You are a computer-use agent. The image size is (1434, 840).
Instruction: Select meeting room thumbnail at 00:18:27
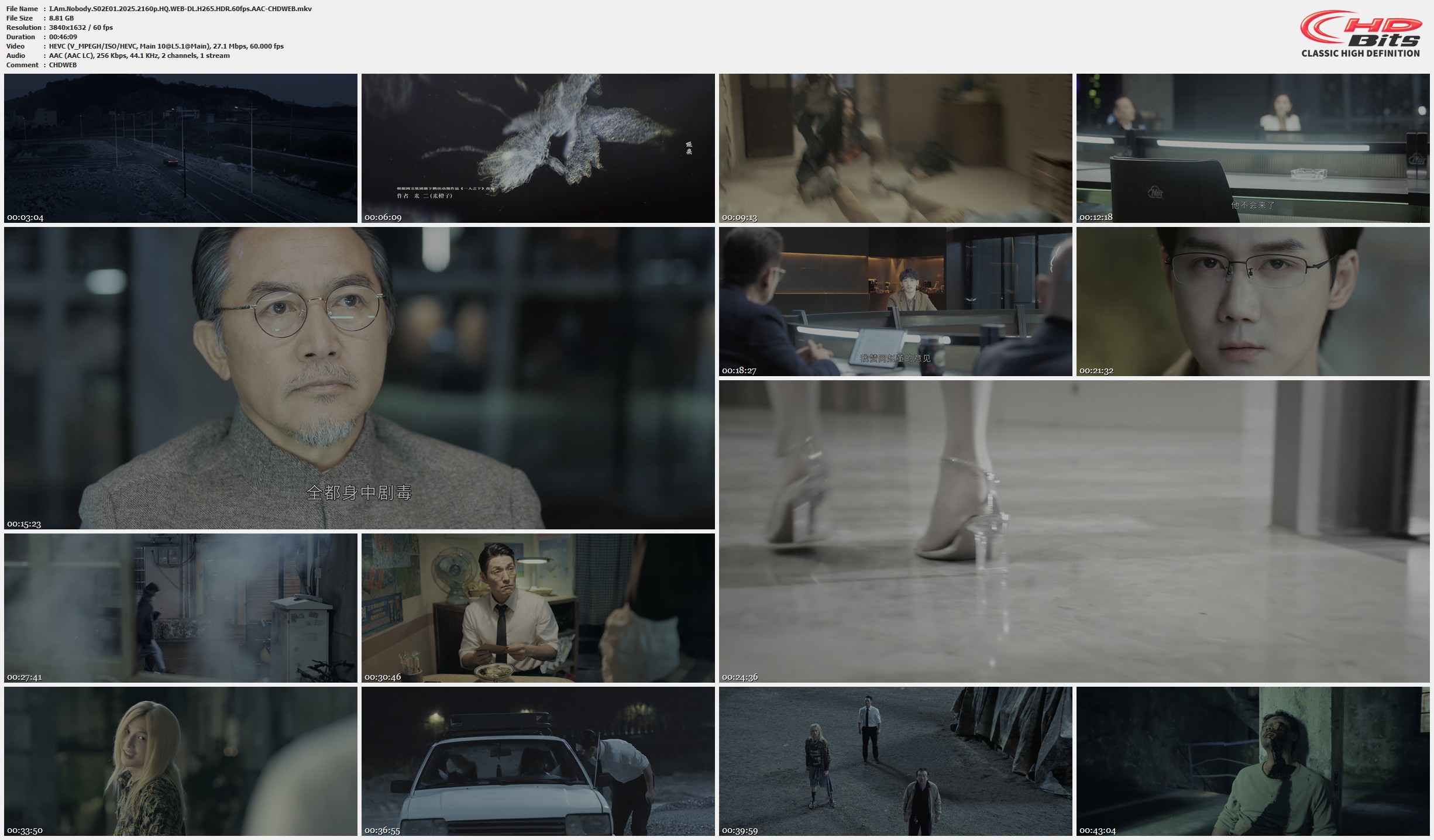click(x=895, y=301)
